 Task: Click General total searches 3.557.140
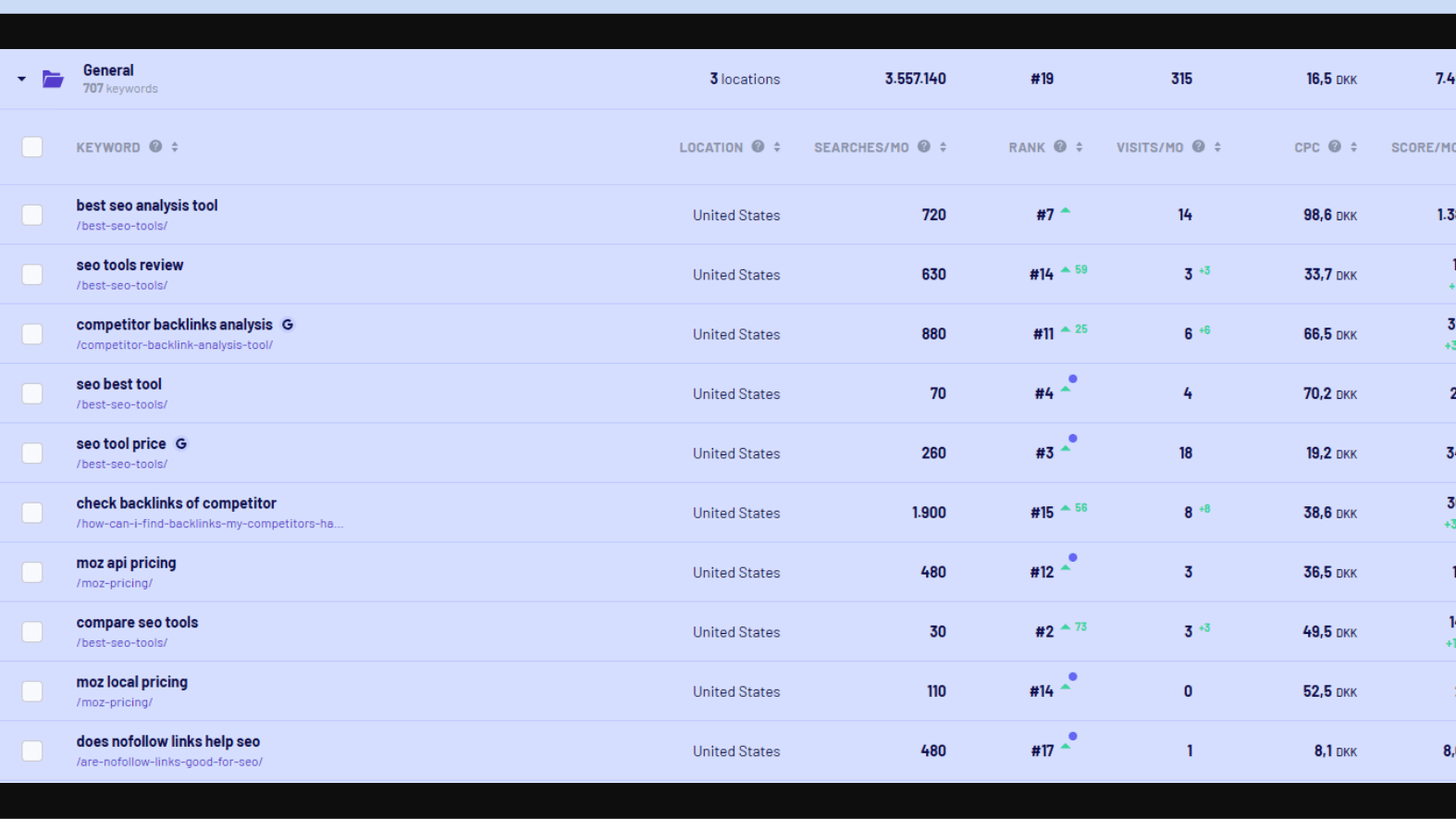click(915, 79)
